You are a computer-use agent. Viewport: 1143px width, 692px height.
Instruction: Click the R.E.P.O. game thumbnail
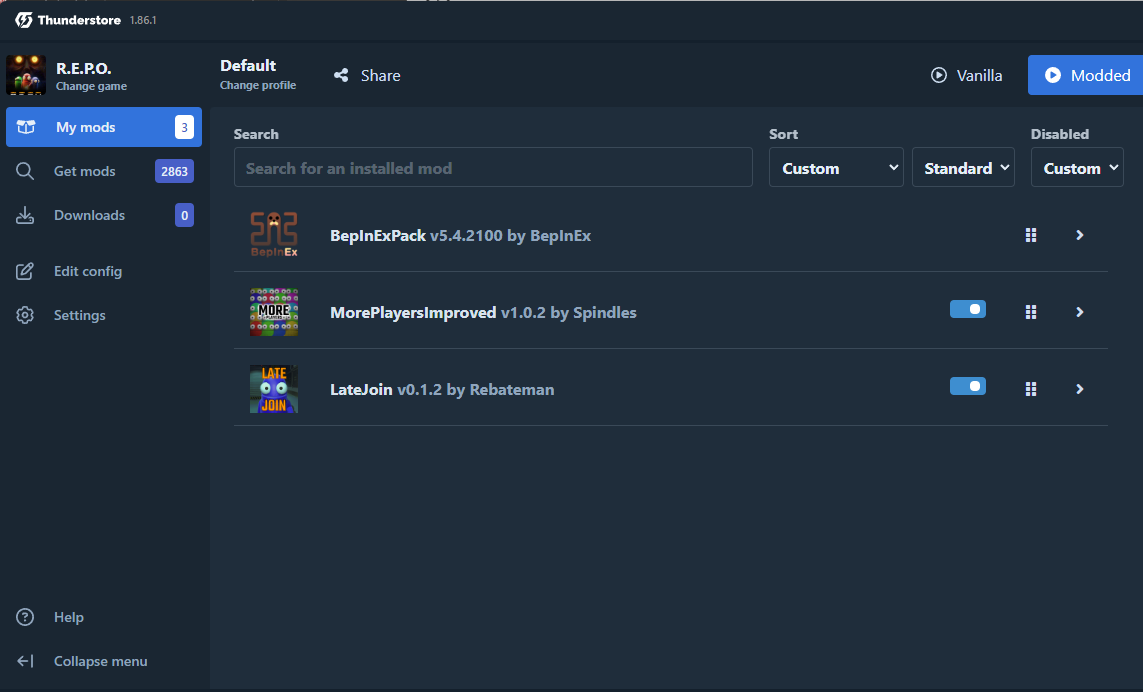coord(26,75)
